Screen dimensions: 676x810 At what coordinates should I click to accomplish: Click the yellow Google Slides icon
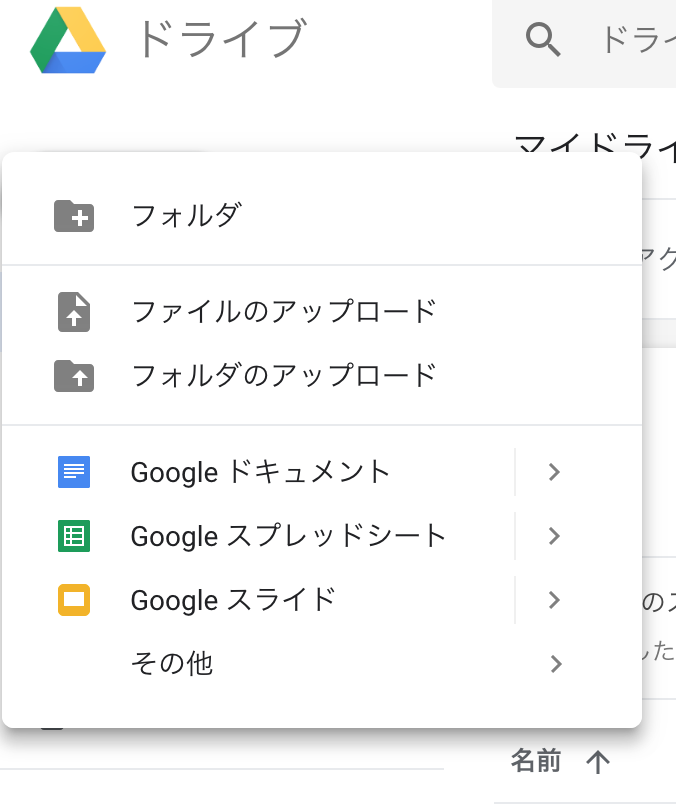(x=74, y=600)
